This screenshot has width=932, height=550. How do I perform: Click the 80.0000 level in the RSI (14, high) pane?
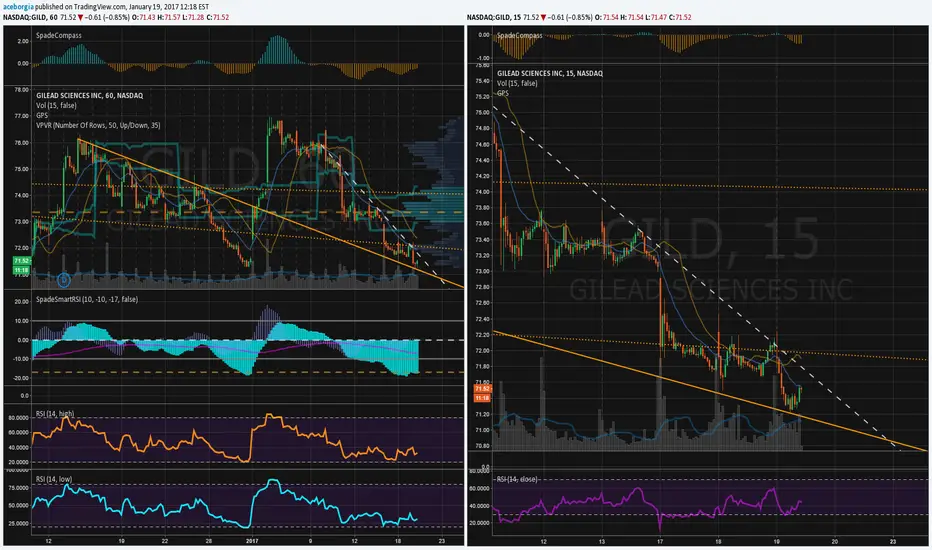coord(17,417)
